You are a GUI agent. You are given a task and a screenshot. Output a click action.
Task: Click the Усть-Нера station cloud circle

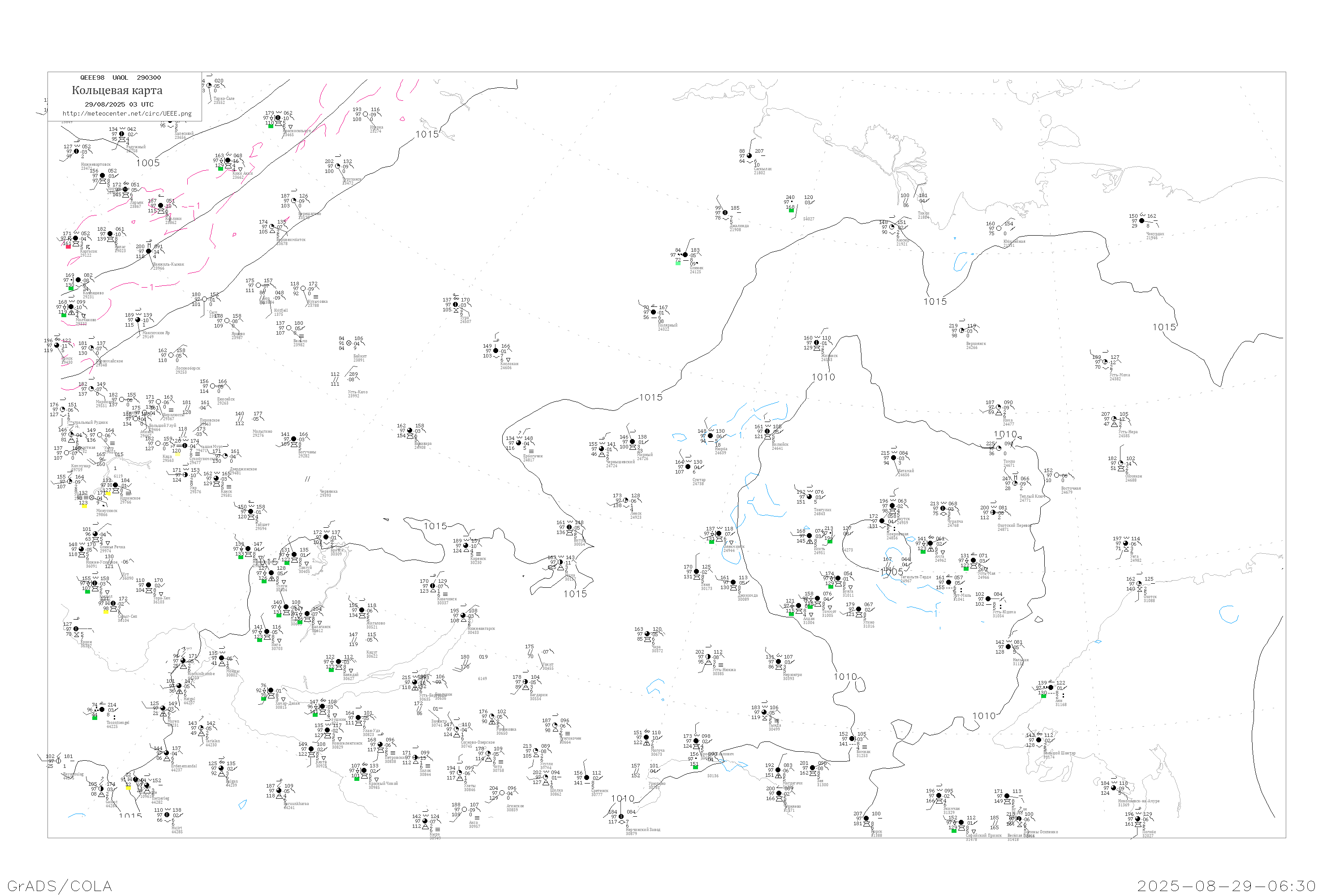click(x=1114, y=419)
